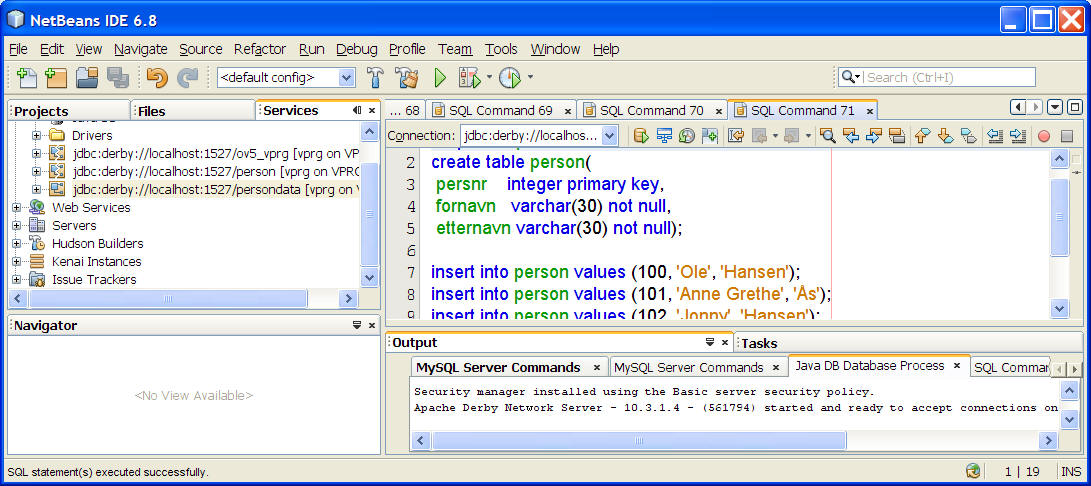The height and width of the screenshot is (486, 1091).
Task: Switch to the SQL Command 69 tab
Action: (501, 111)
